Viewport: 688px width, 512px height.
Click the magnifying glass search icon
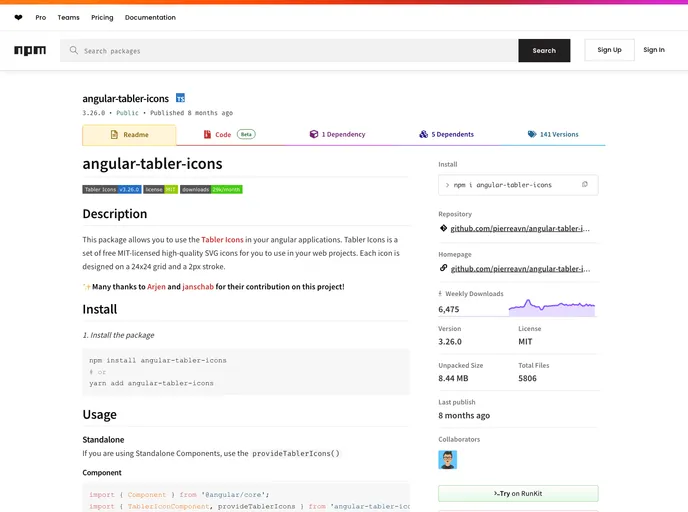74,50
